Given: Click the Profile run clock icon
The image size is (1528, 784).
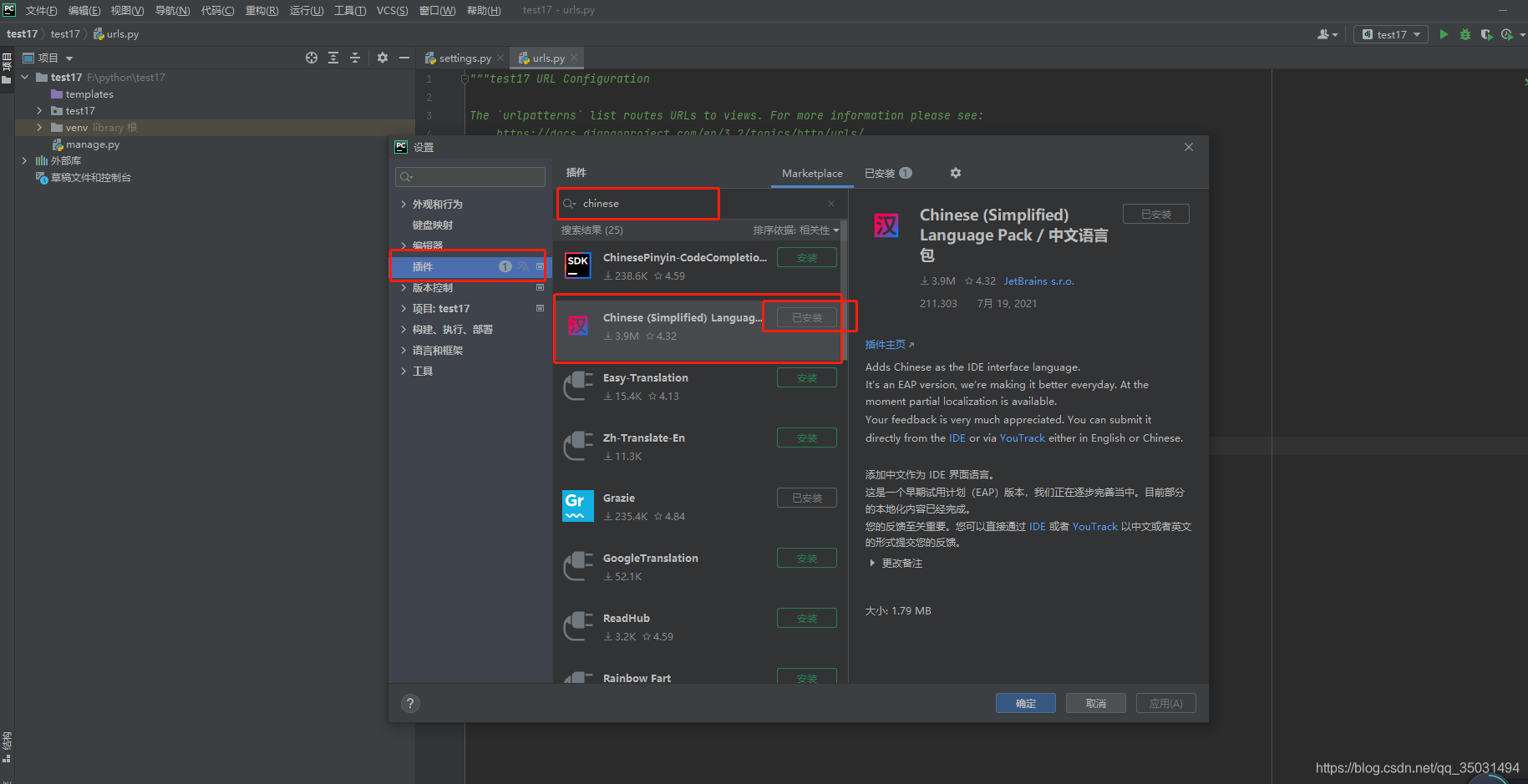Looking at the screenshot, I should 1507,34.
